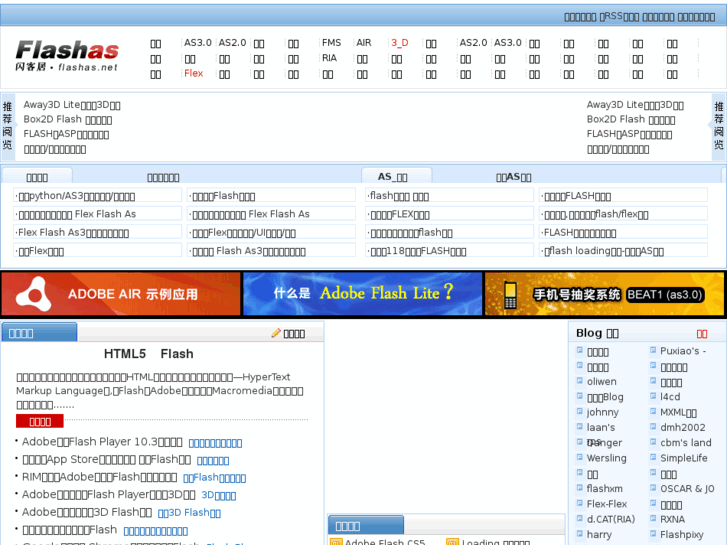
Task: Open johnny's blog link
Action: pyautogui.click(x=602, y=412)
